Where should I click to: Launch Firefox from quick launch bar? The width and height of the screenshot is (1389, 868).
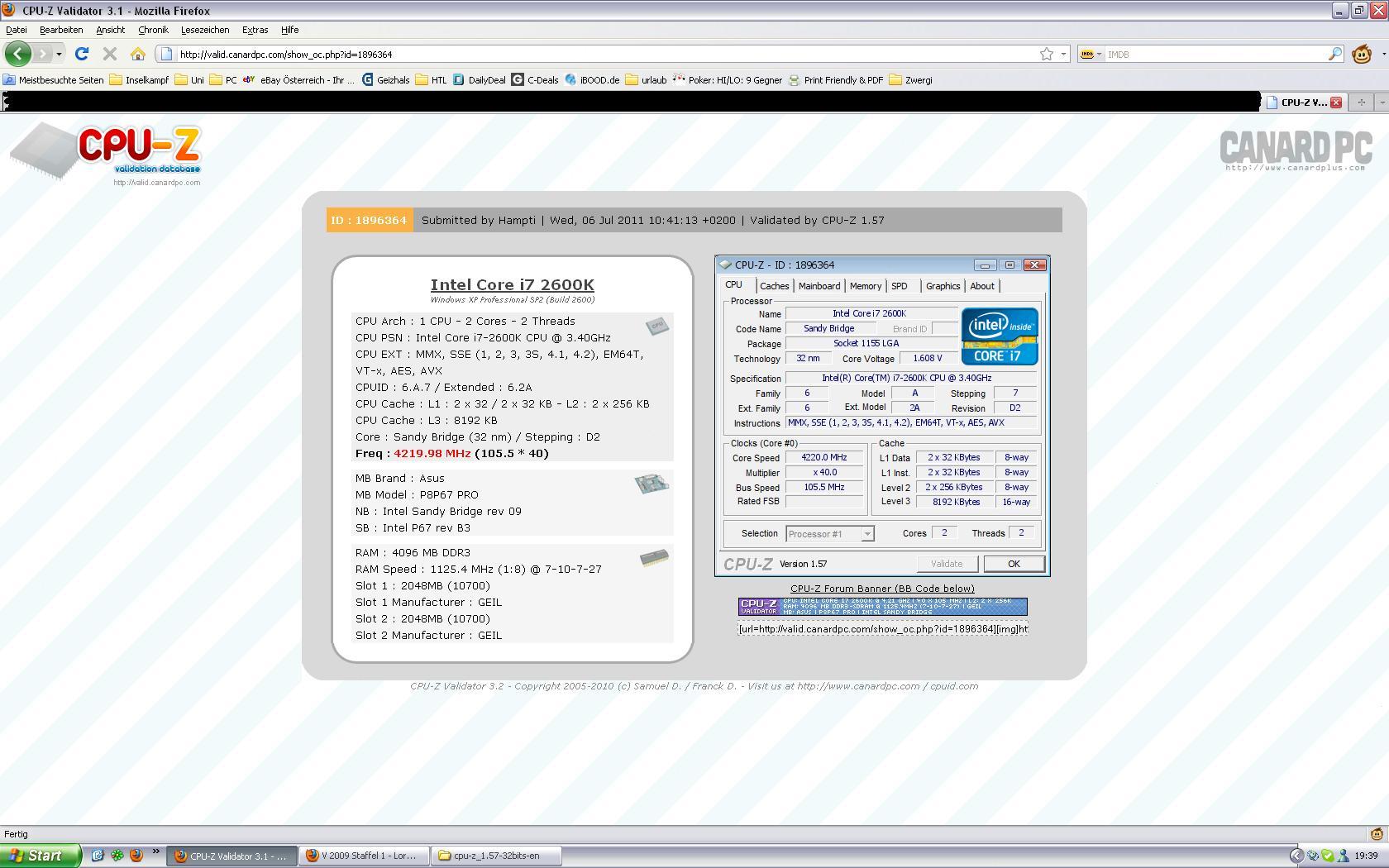pos(136,856)
